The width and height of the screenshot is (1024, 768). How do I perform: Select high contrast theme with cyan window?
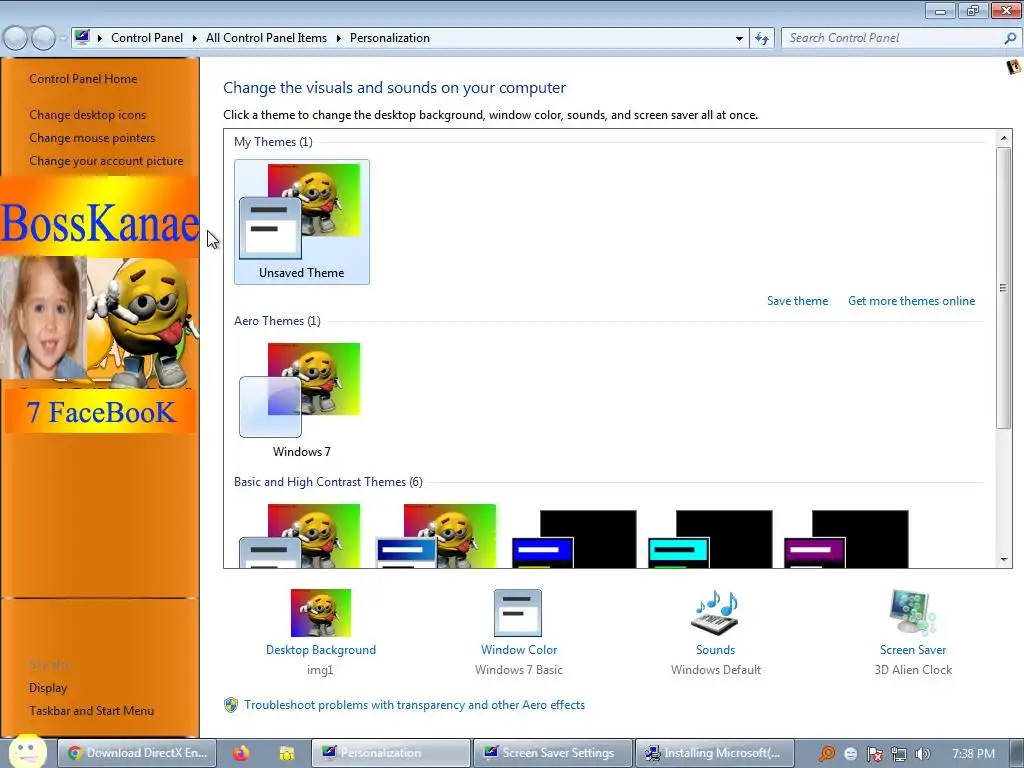coord(710,538)
